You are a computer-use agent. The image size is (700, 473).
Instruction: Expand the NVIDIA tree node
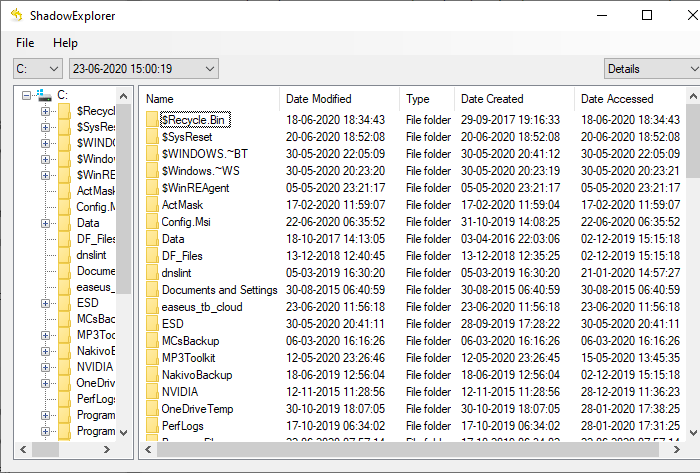pyautogui.click(x=45, y=367)
